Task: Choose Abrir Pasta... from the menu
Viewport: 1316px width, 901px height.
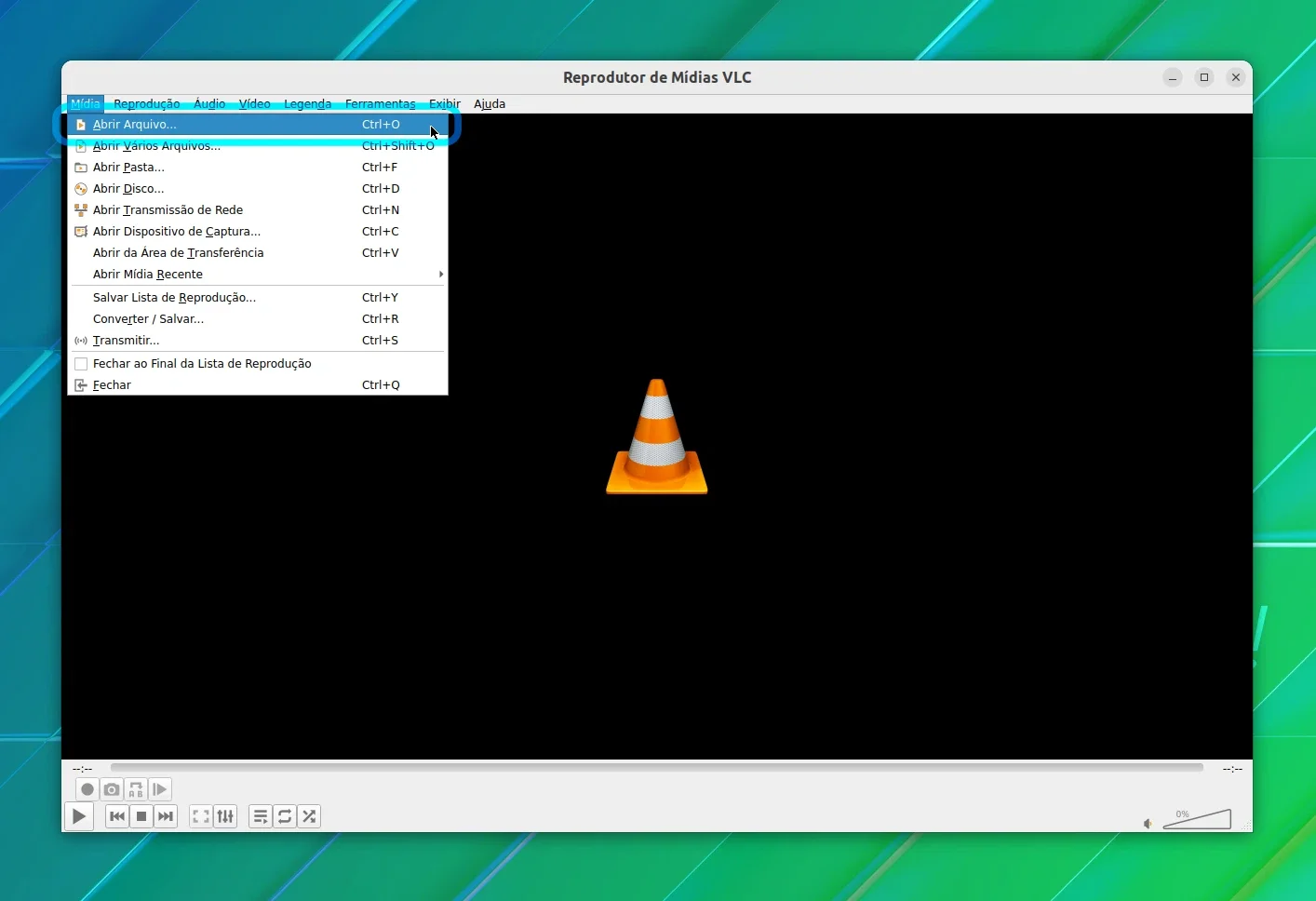Action: pyautogui.click(x=258, y=167)
